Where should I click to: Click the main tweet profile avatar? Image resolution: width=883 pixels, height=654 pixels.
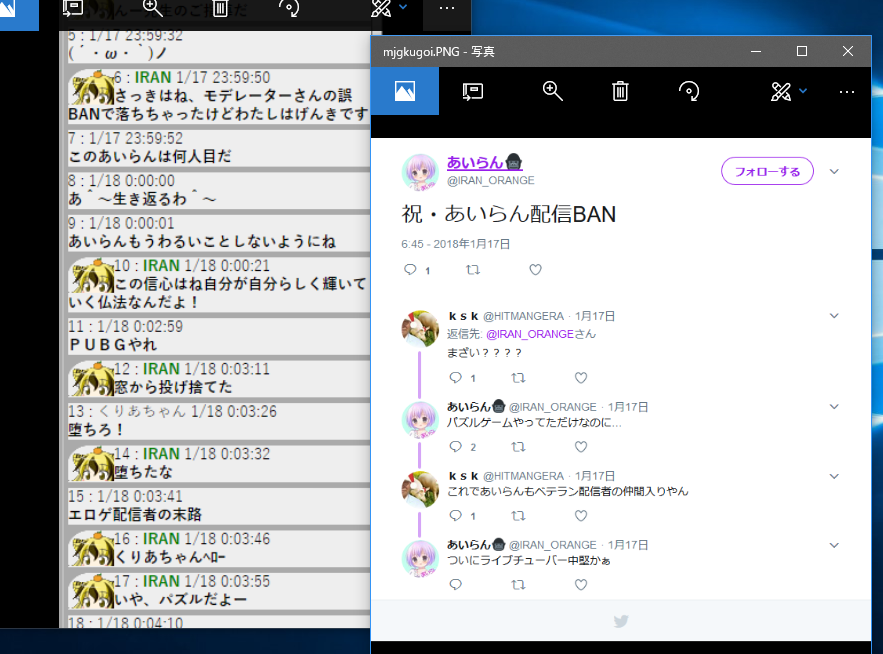pyautogui.click(x=420, y=172)
